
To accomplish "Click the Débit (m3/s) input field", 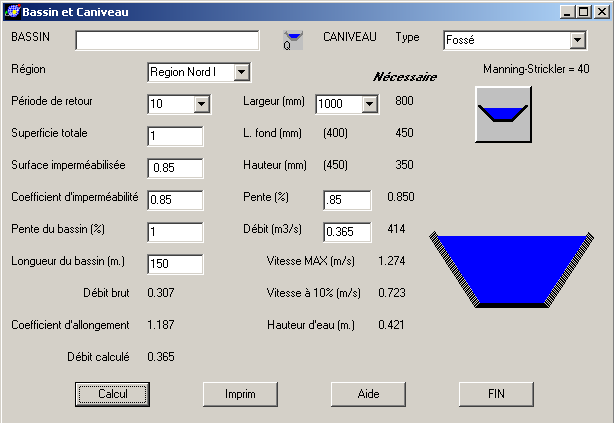I will tap(347, 232).
